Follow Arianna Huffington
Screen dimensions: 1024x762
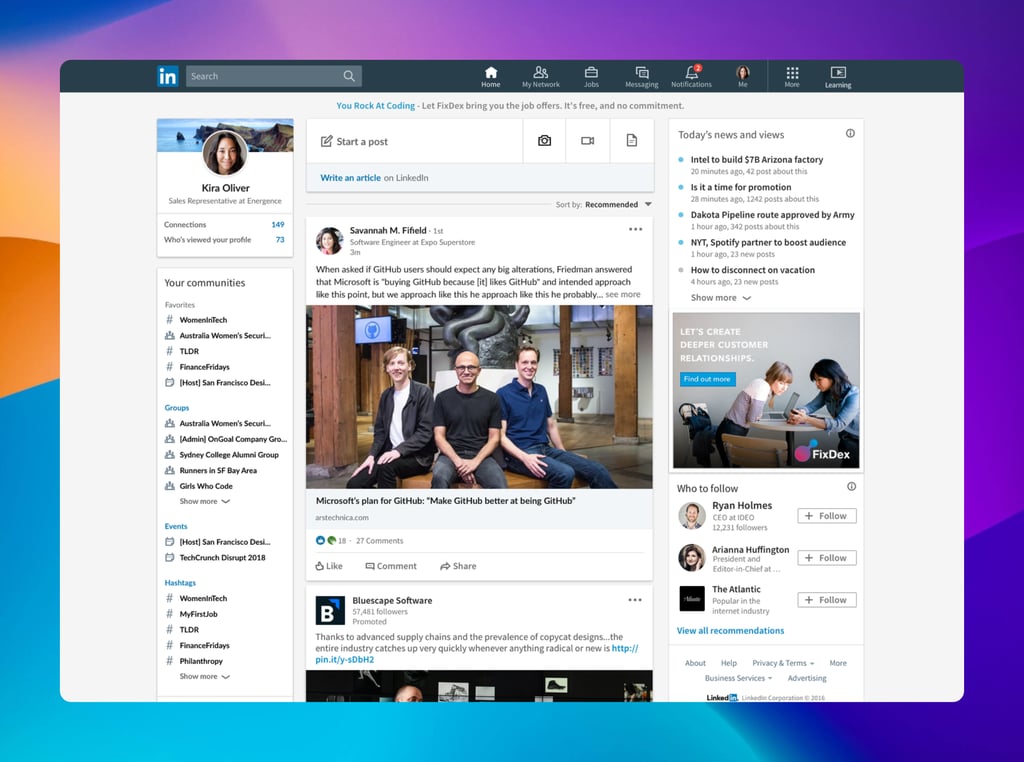pos(827,558)
